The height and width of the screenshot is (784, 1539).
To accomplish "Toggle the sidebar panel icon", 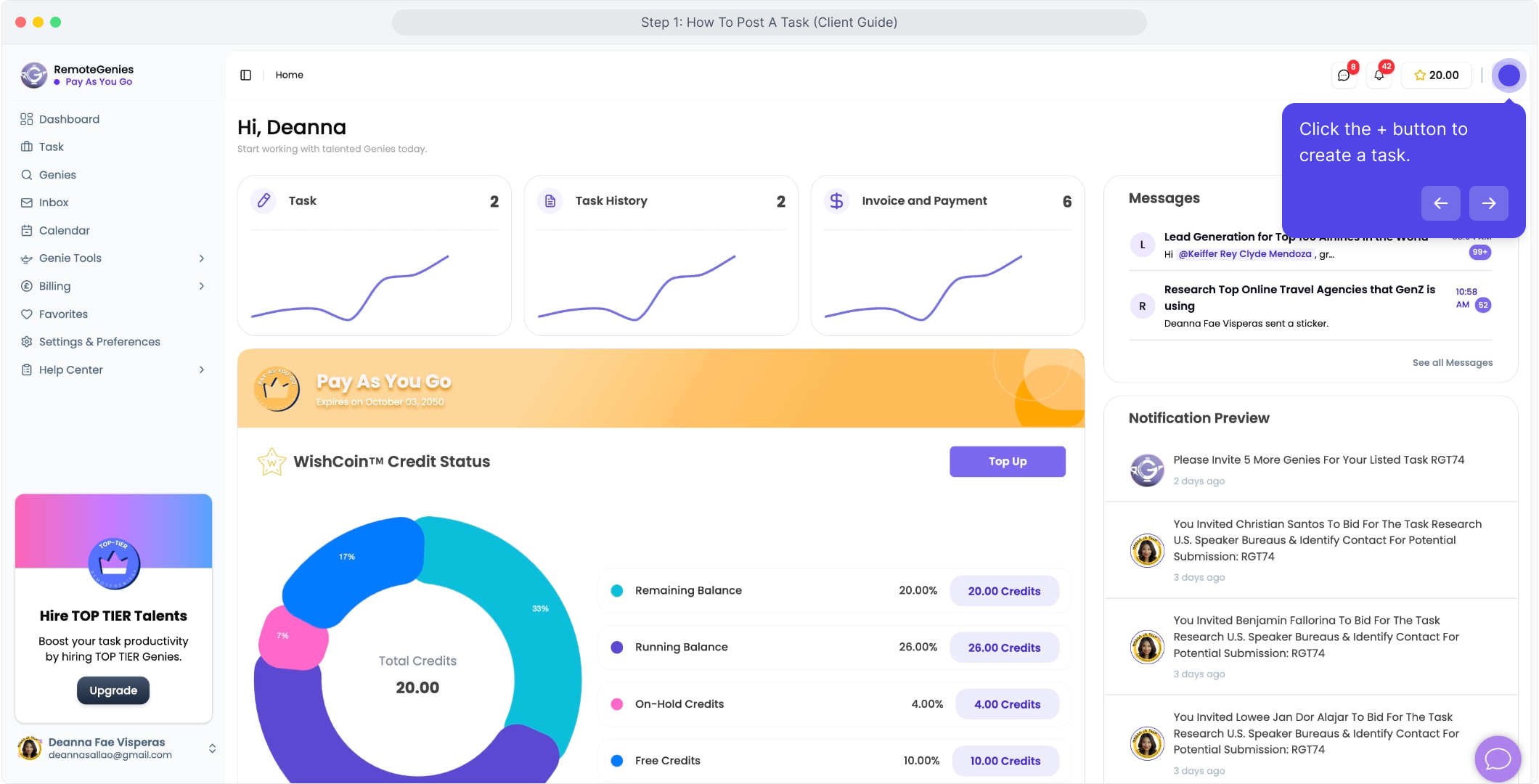I will coord(245,75).
